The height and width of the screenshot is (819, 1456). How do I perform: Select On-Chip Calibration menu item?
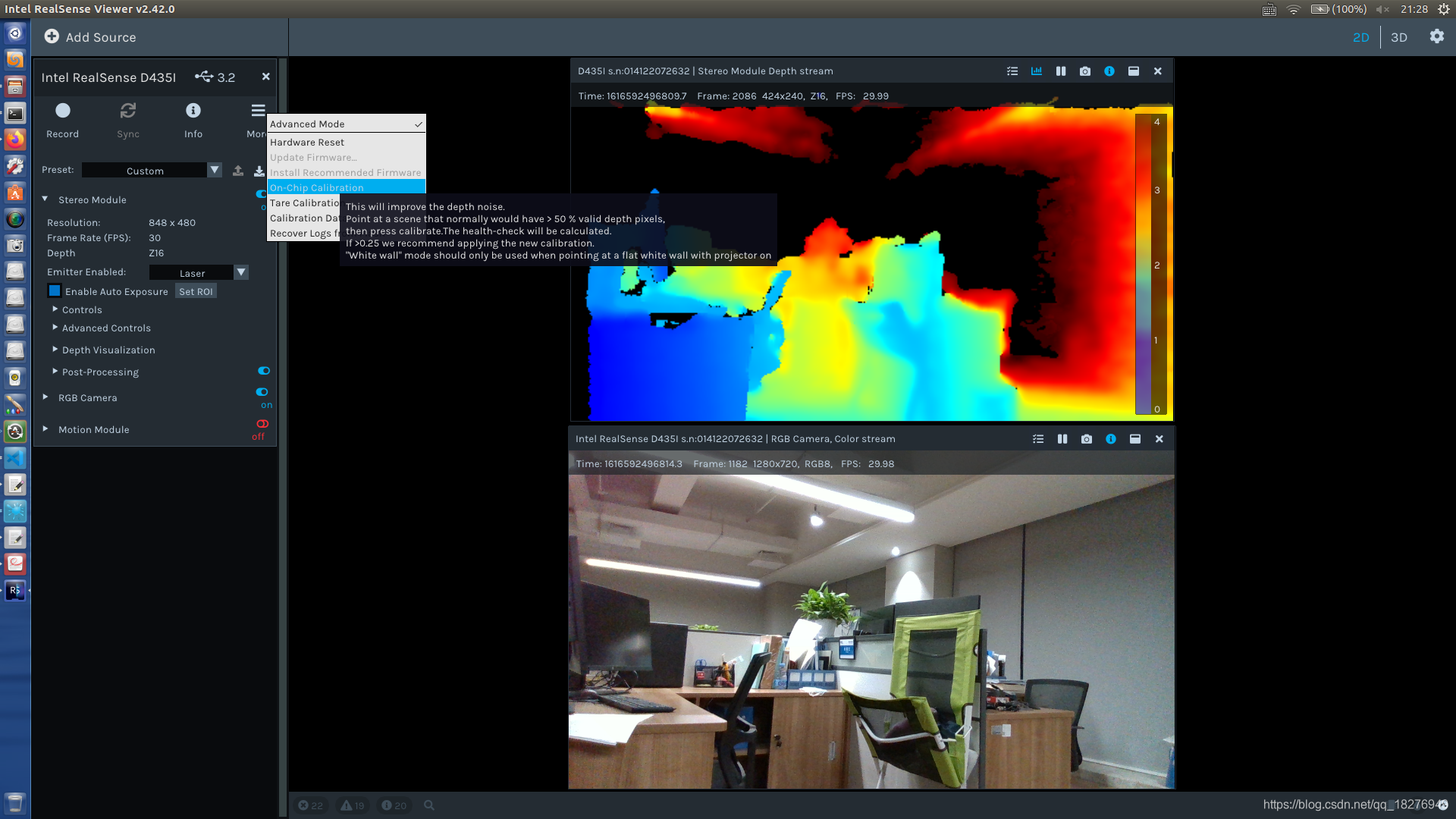317,188
